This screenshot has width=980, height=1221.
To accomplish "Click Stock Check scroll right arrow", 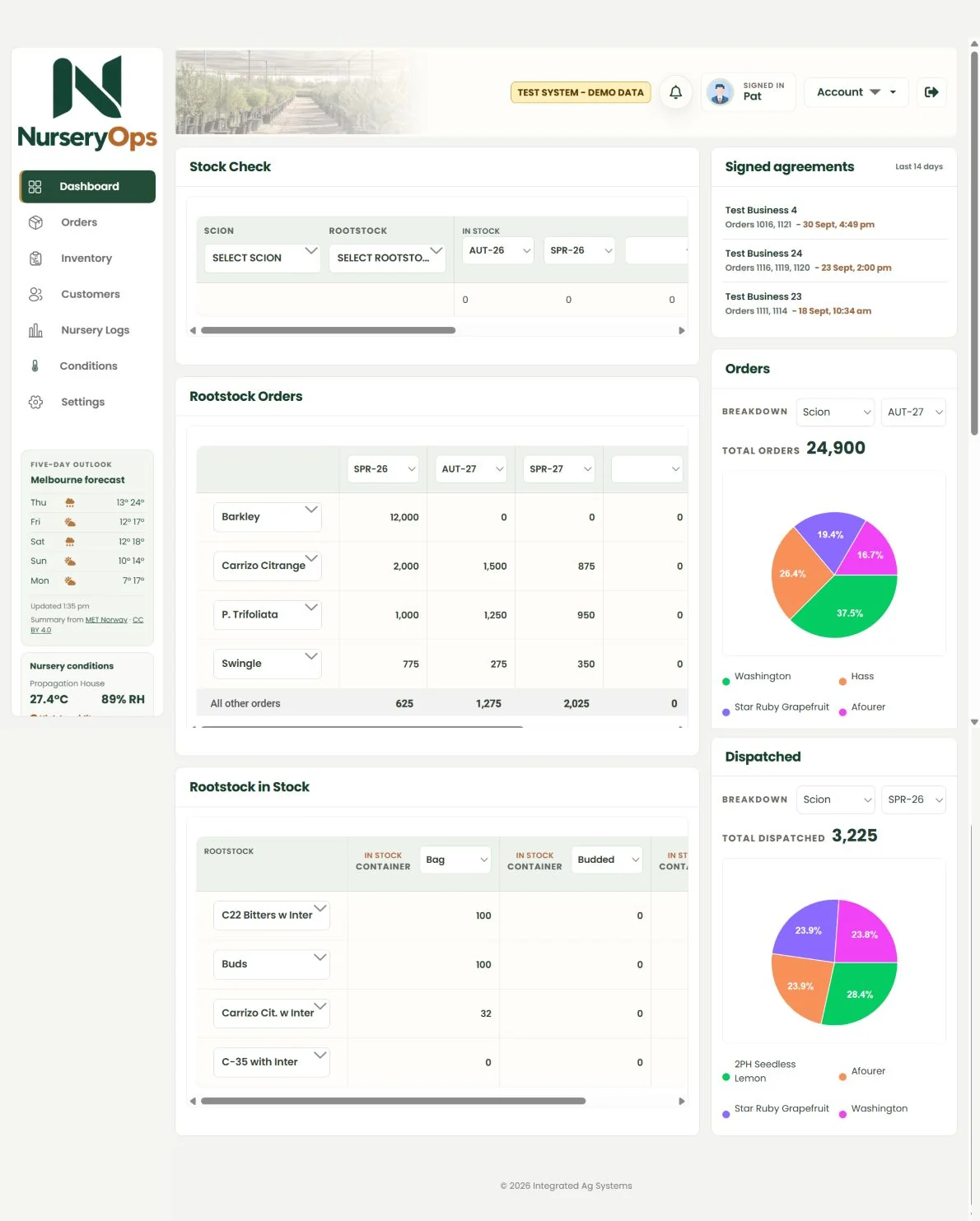I will [682, 330].
